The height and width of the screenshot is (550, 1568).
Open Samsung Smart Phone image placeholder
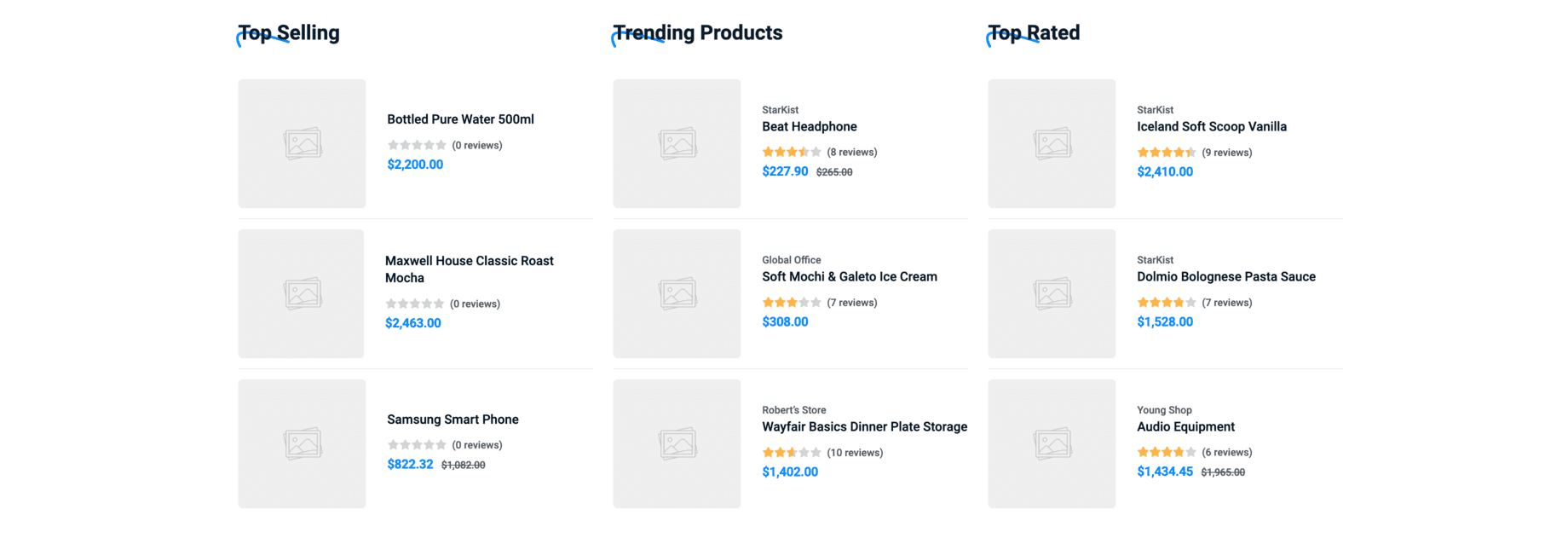[x=302, y=443]
